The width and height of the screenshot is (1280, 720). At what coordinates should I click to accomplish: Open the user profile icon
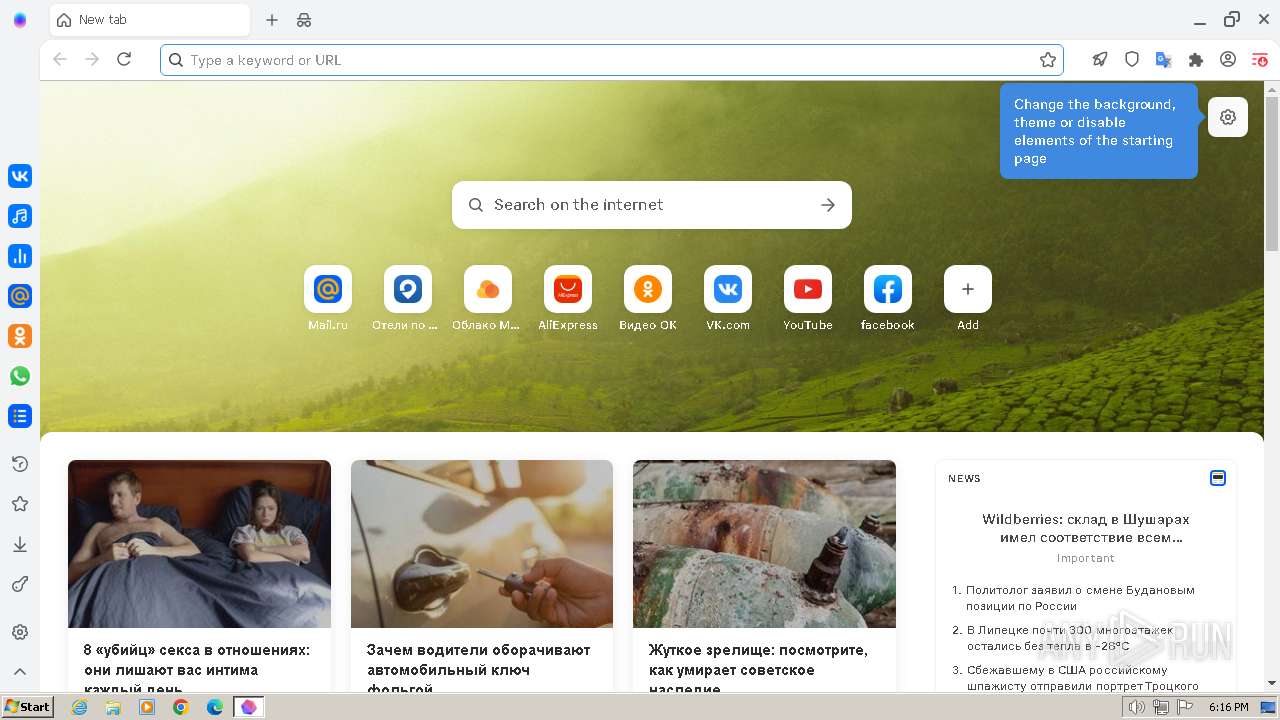click(x=1228, y=60)
